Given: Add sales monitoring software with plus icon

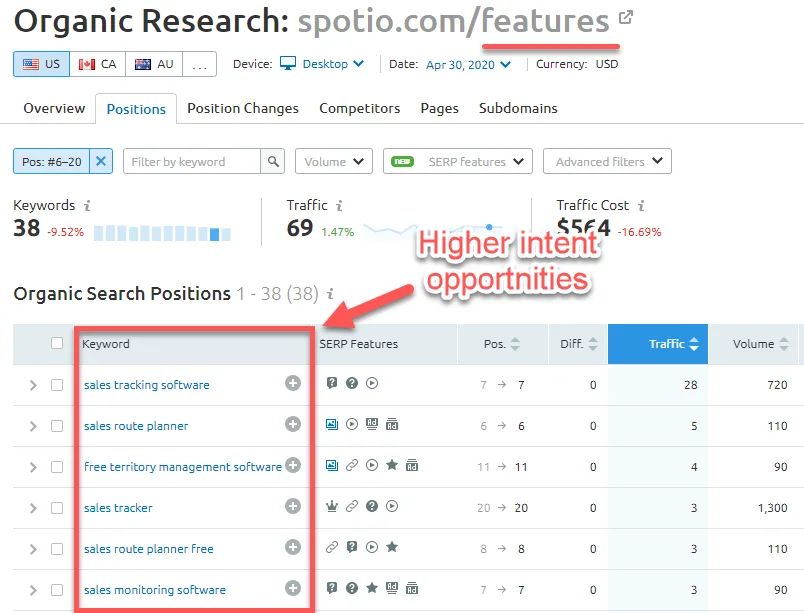Looking at the screenshot, I should [x=293, y=588].
